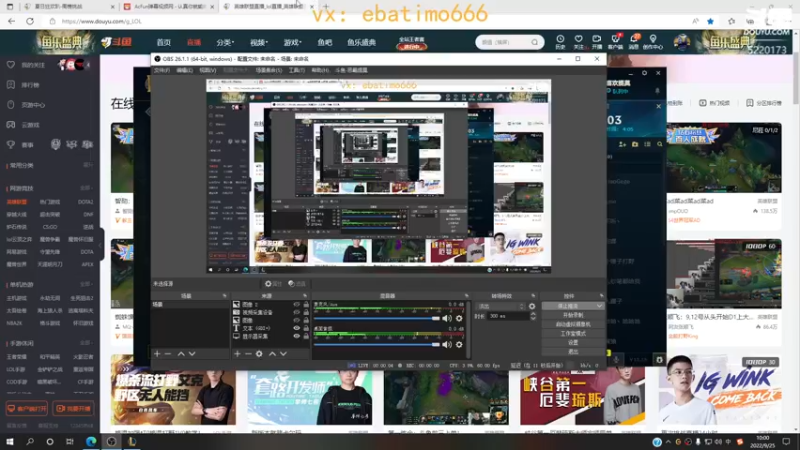The image size is (800, 450).
Task: Click the magnifier icon in Douyu search box
Action: [534, 42]
